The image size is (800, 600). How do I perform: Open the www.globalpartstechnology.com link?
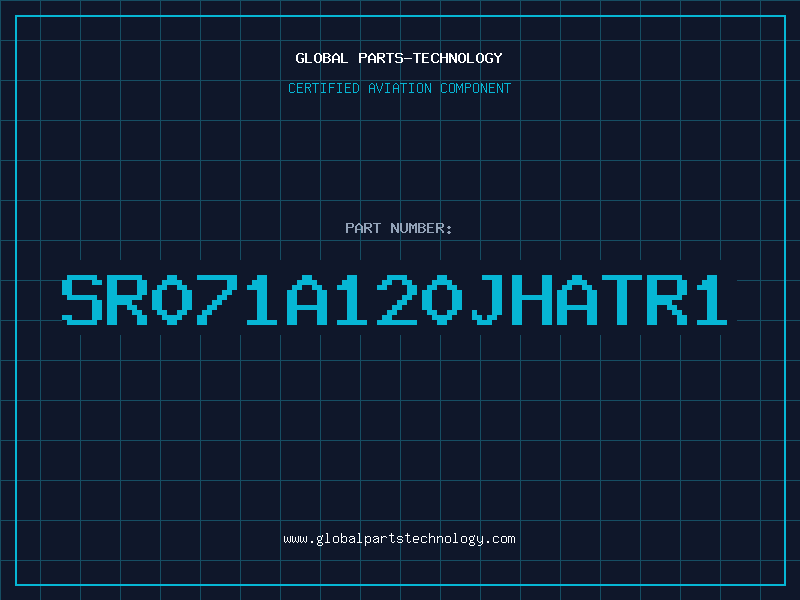(x=399, y=539)
